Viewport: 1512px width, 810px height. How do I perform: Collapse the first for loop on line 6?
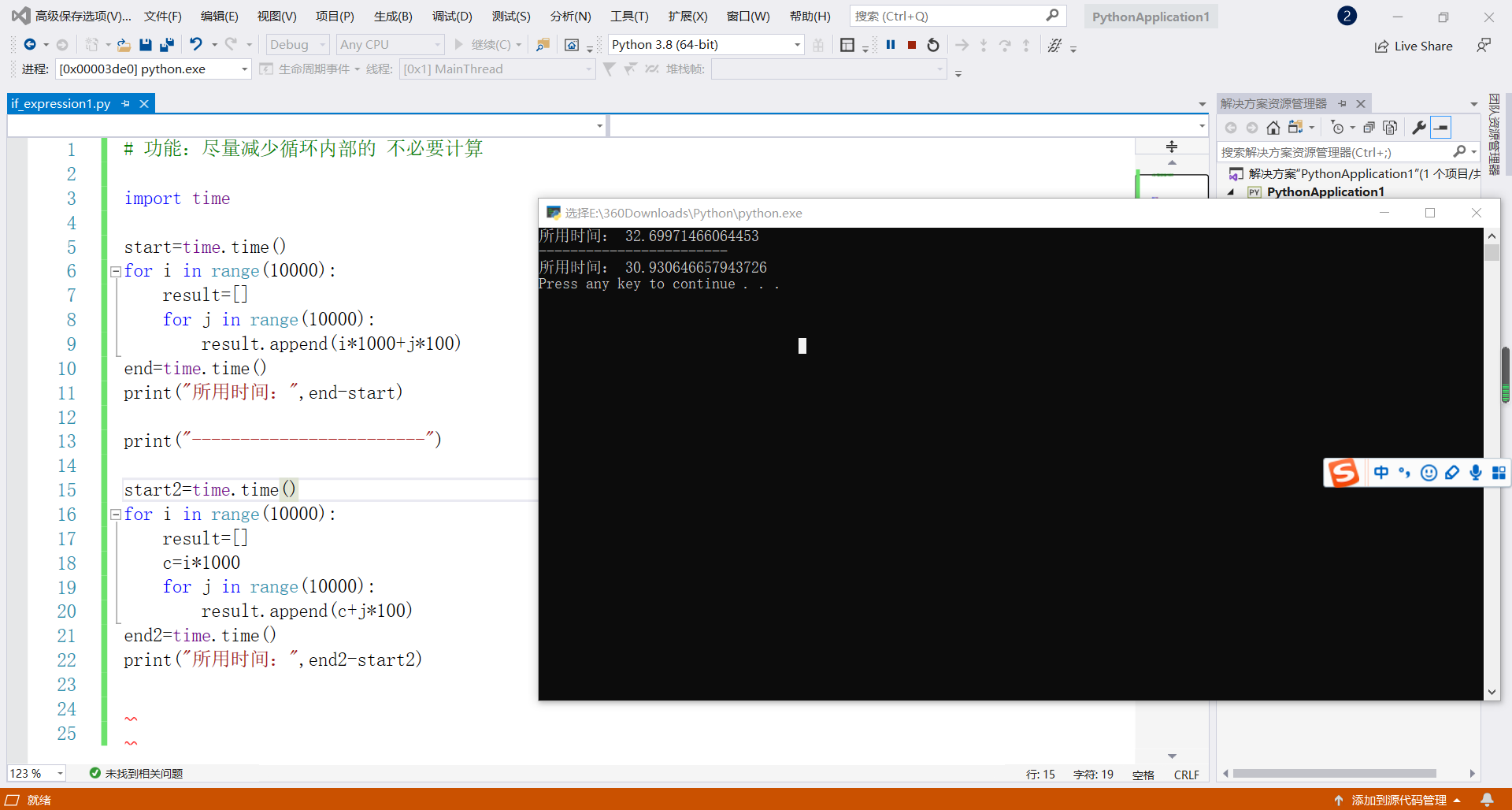116,271
